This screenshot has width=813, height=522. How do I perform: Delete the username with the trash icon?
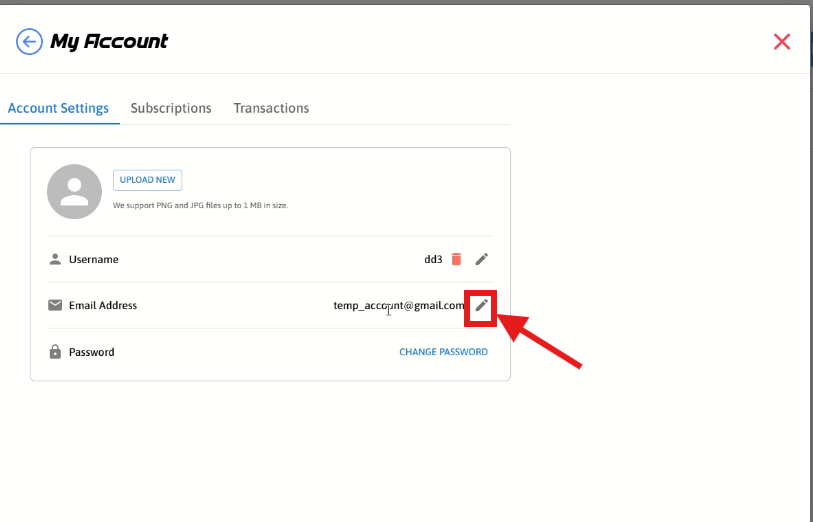456,259
